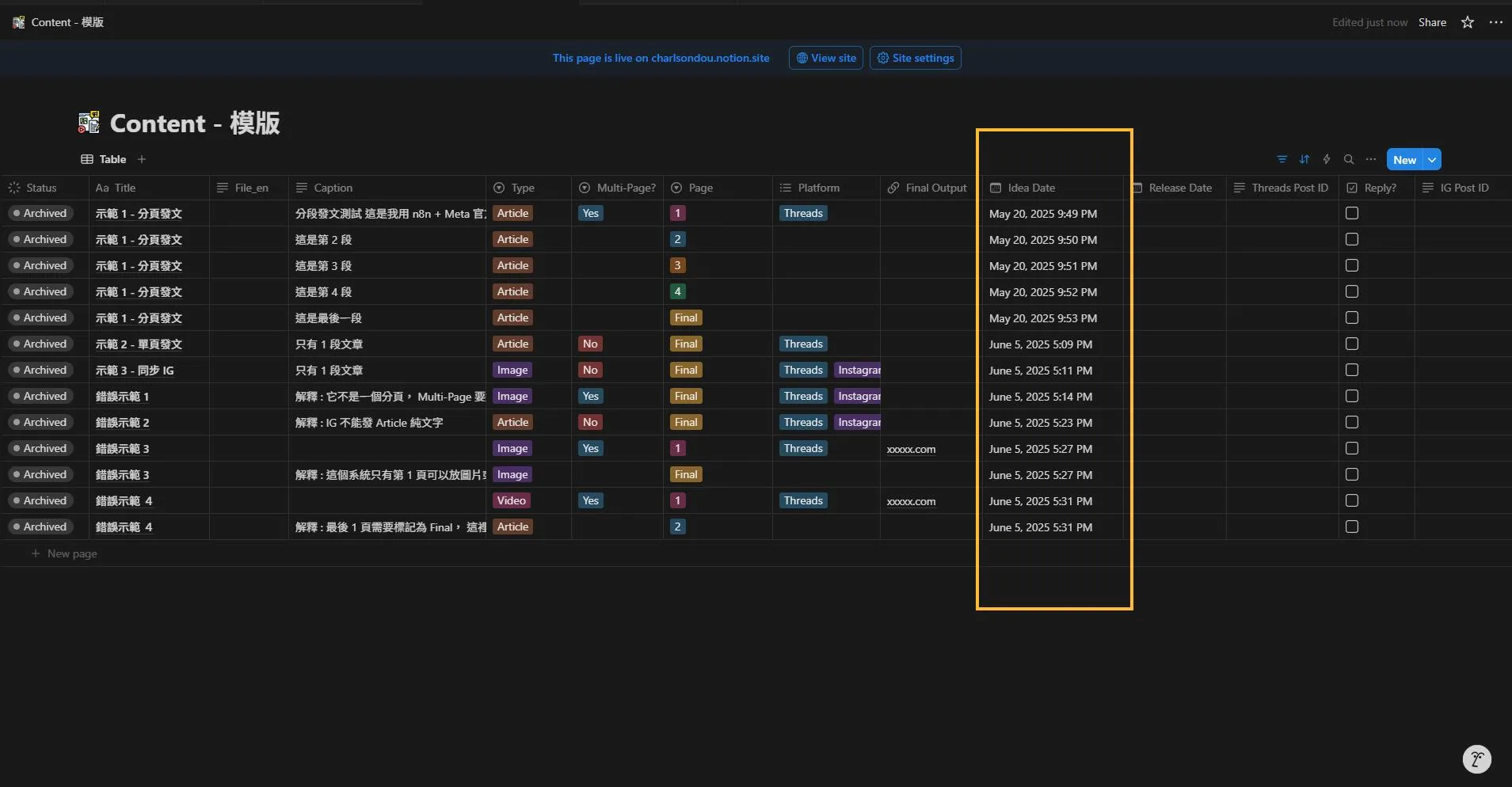Expand the New button dropdown arrow
The height and width of the screenshot is (787, 1512).
click(1432, 159)
